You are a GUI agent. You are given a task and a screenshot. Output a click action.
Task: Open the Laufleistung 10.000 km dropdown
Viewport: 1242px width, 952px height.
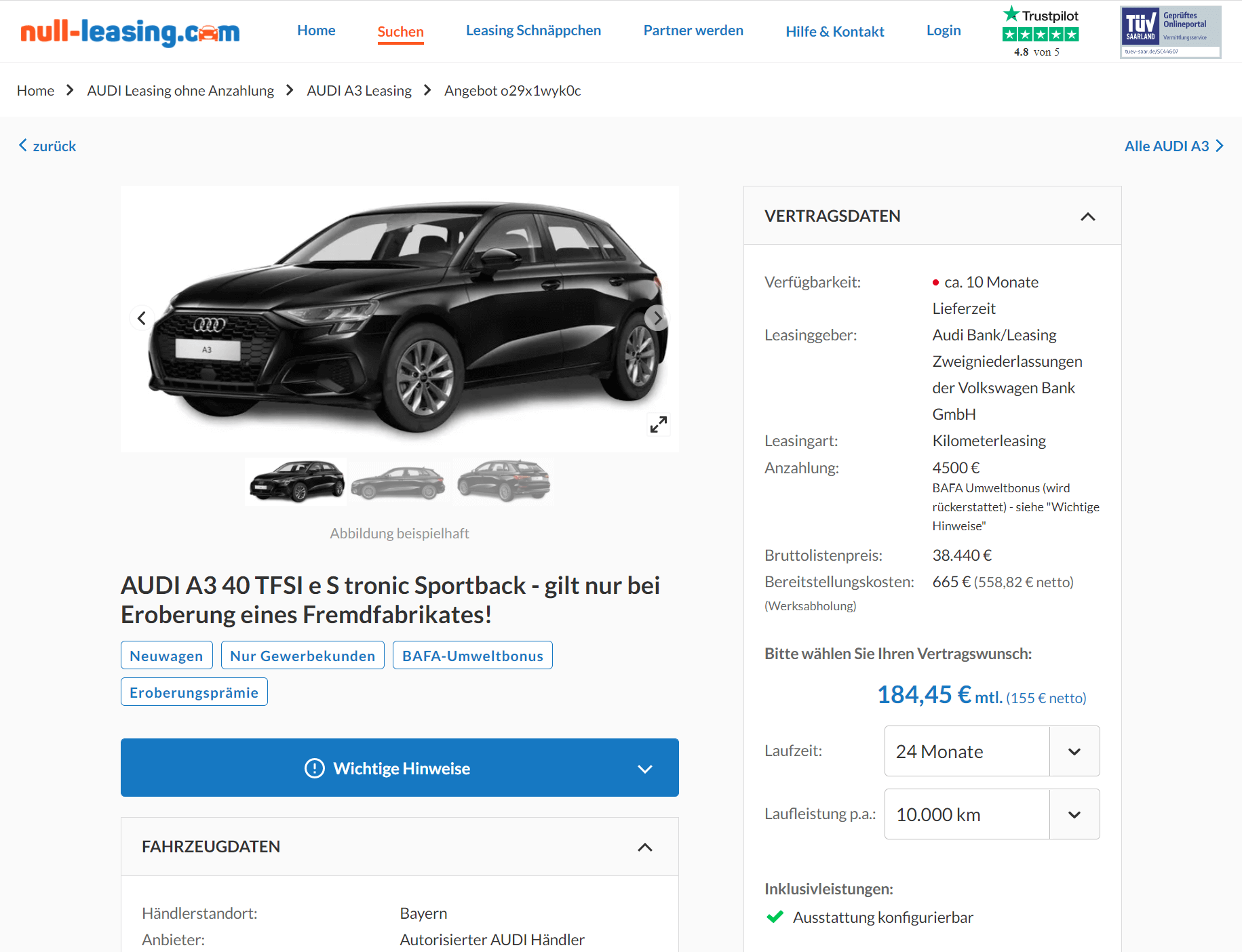click(992, 814)
